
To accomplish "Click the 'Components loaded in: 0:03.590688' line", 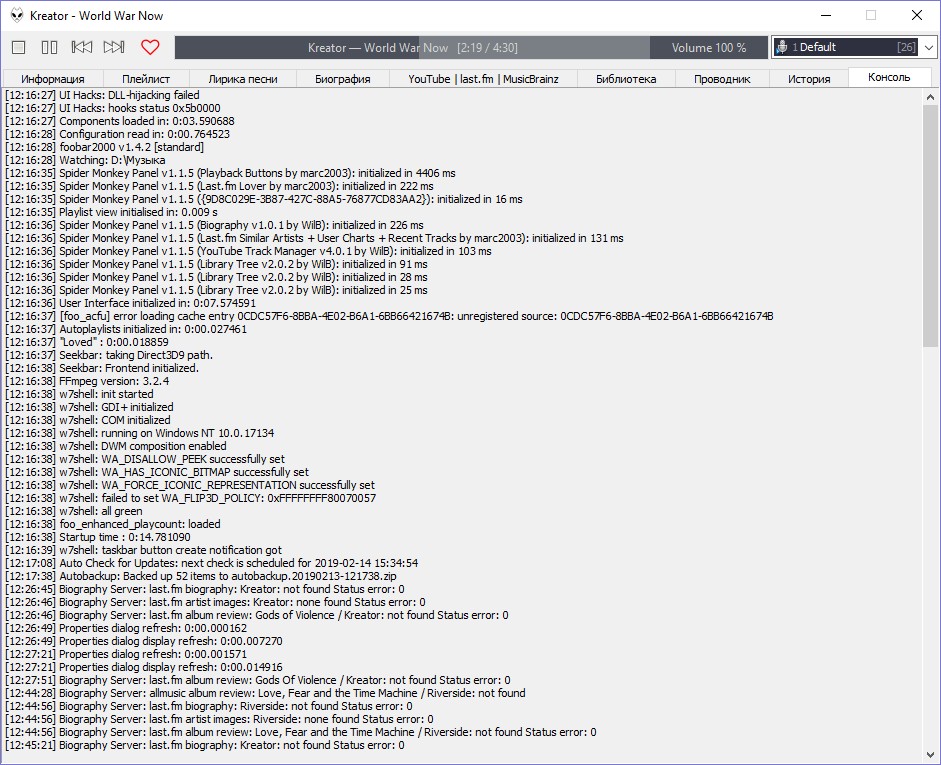I will point(119,121).
